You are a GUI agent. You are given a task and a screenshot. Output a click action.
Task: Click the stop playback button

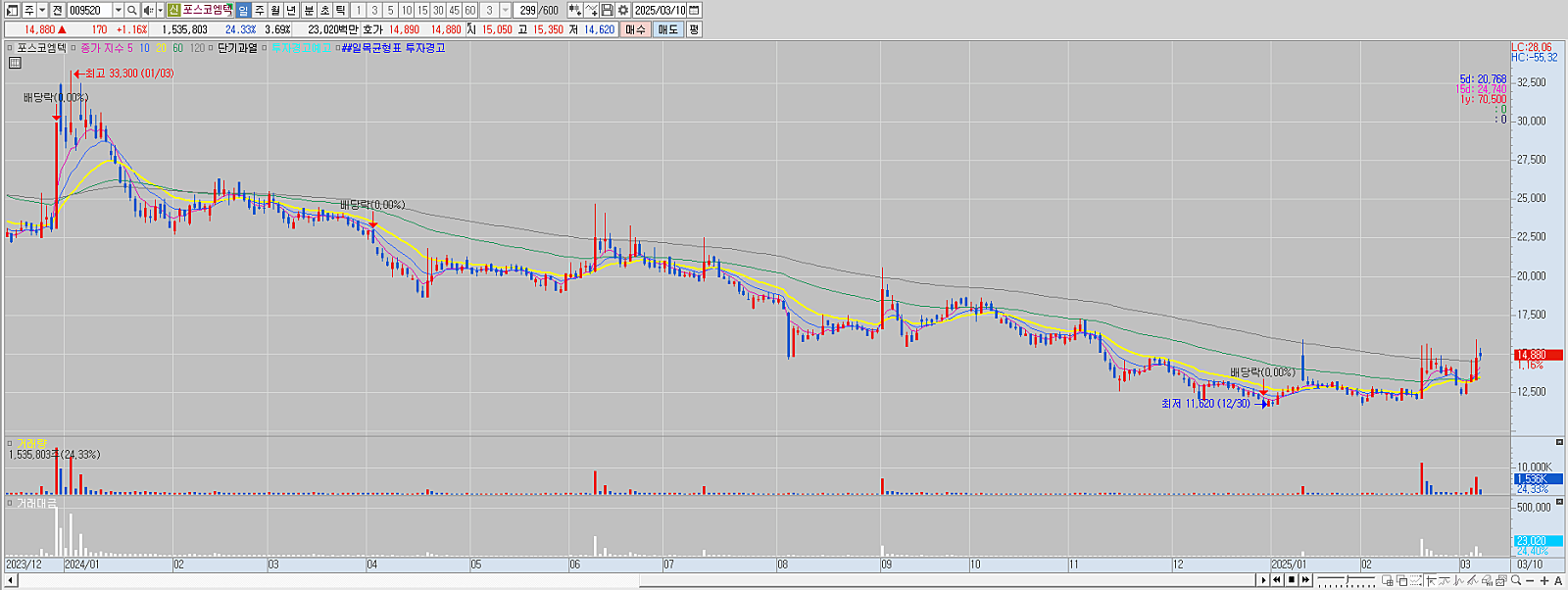1292,580
